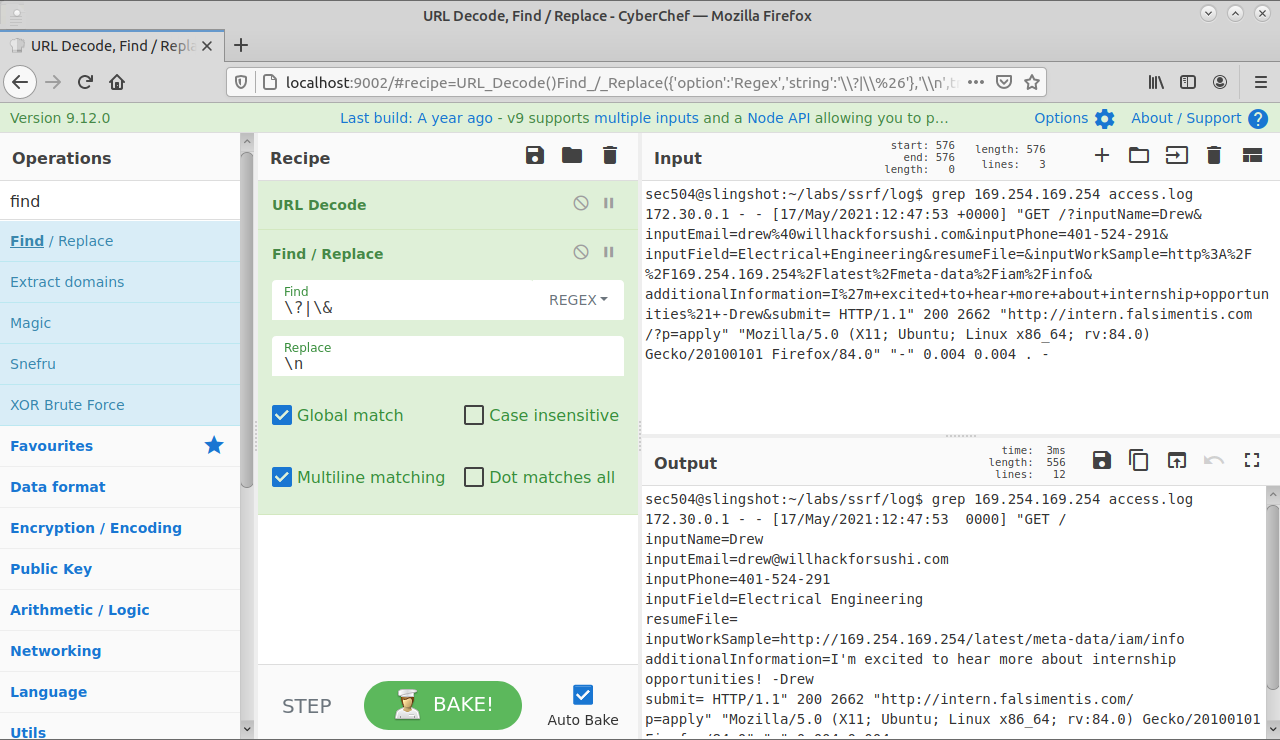Expand the Public Key category

[120, 569]
